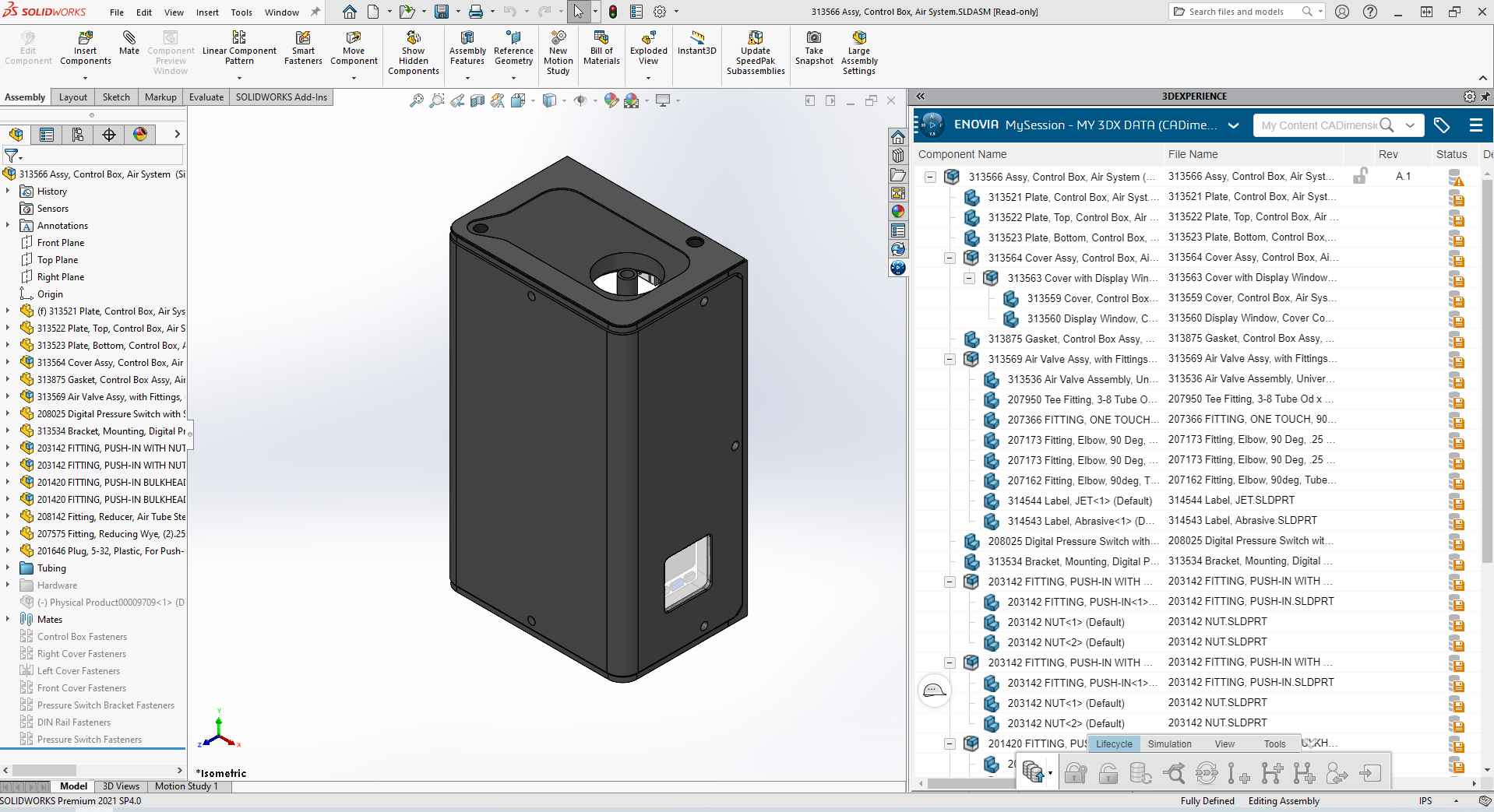Open the My Content search dropdown in ENOVIA
Image resolution: width=1494 pixels, height=812 pixels.
[x=1411, y=125]
